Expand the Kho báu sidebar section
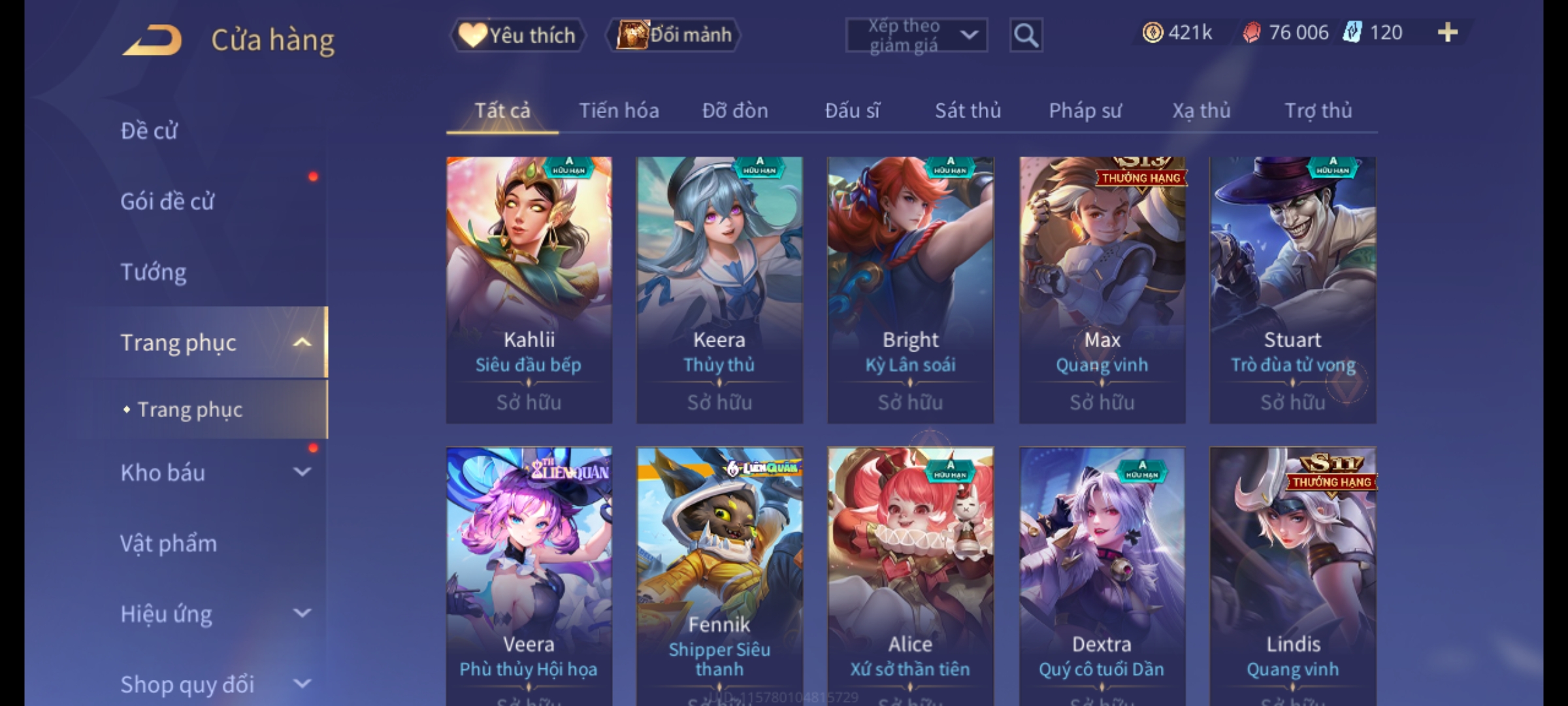Image resolution: width=1568 pixels, height=706 pixels. coord(302,472)
